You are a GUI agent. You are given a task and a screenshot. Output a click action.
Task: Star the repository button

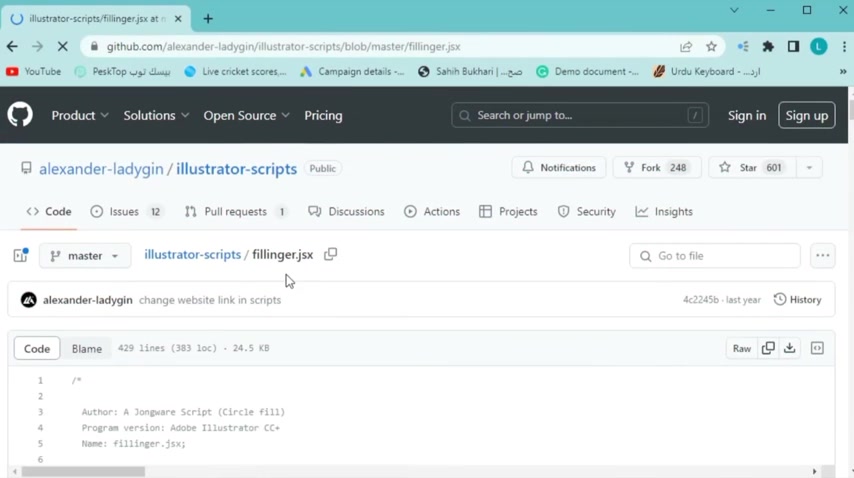[x=753, y=168]
